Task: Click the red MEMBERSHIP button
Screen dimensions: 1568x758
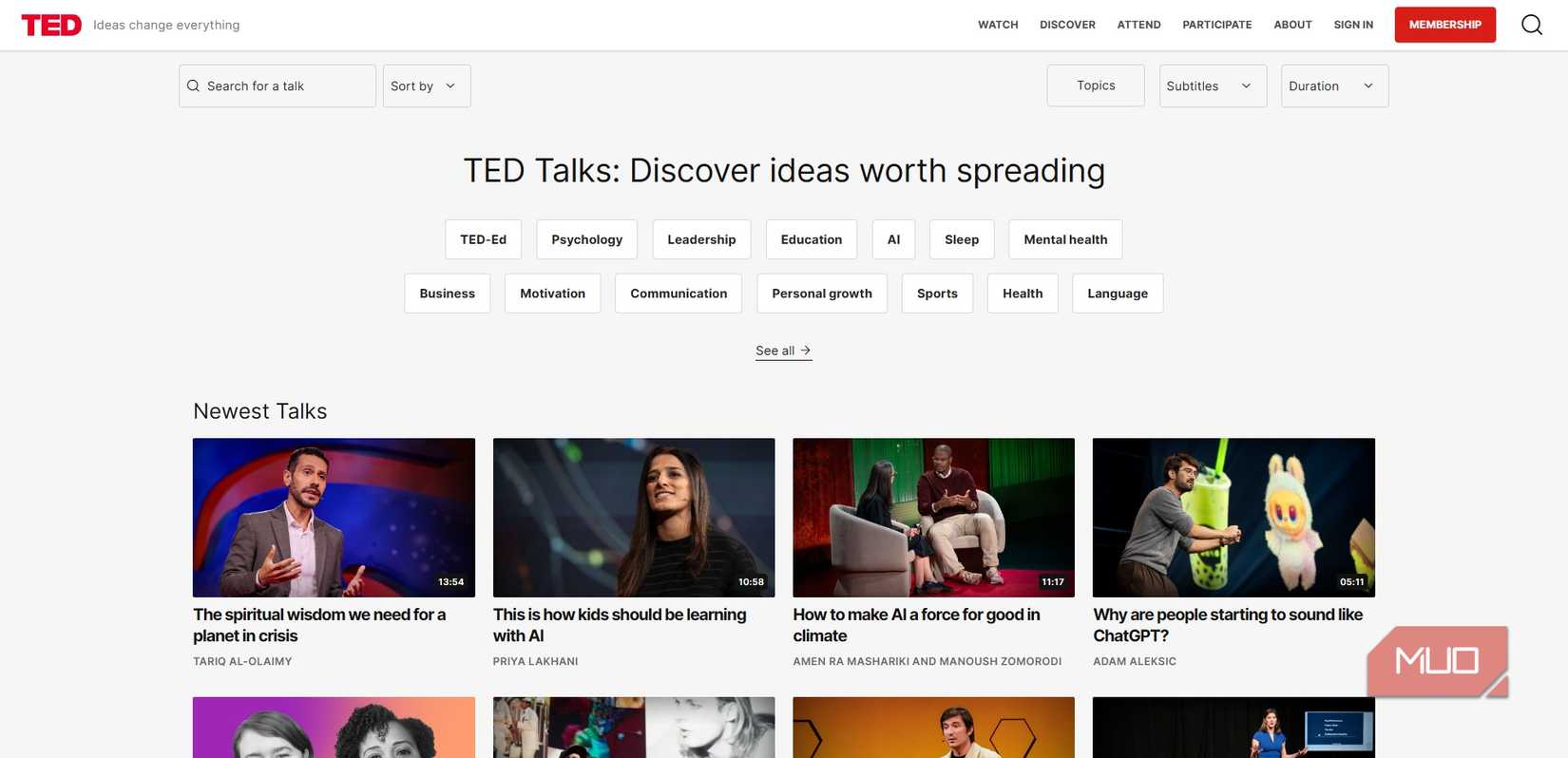Action: click(1444, 25)
